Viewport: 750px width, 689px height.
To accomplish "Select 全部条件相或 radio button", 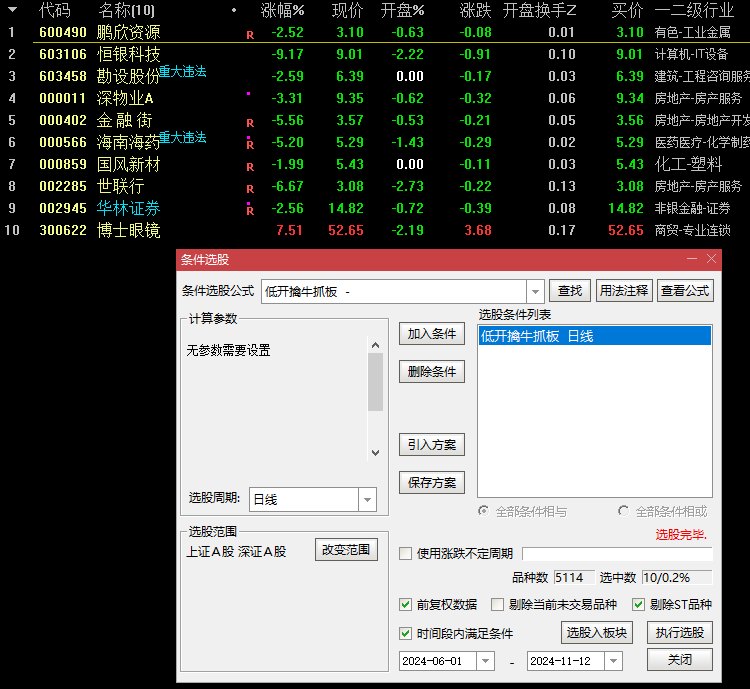I will coord(623,511).
